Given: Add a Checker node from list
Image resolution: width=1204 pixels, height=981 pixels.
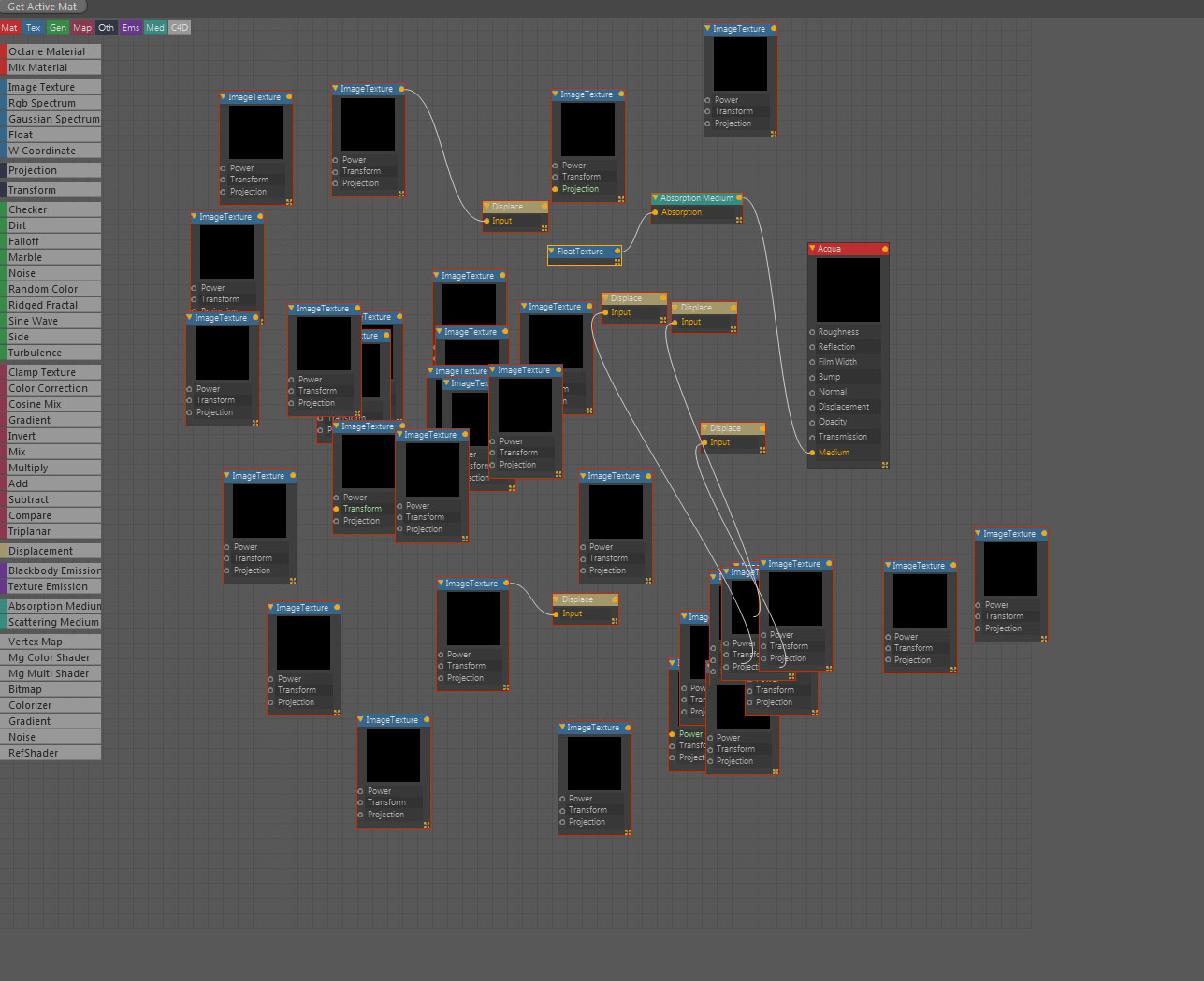Looking at the screenshot, I should [51, 209].
